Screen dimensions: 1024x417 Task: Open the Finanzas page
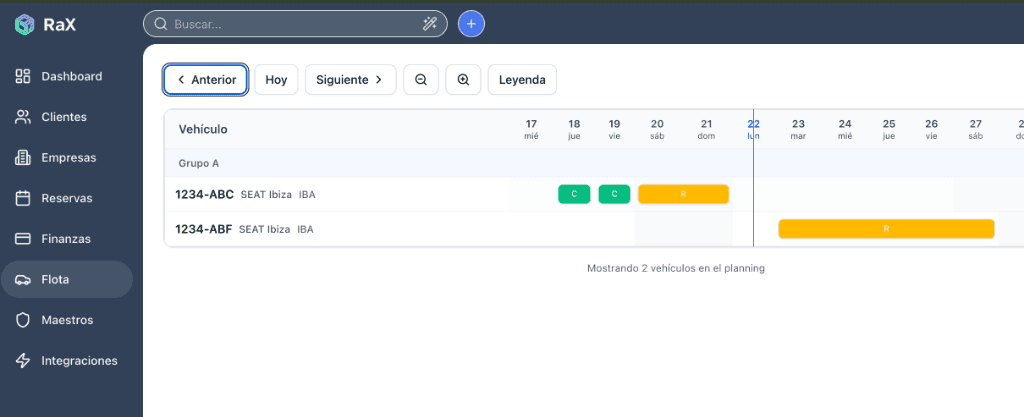pos(66,239)
